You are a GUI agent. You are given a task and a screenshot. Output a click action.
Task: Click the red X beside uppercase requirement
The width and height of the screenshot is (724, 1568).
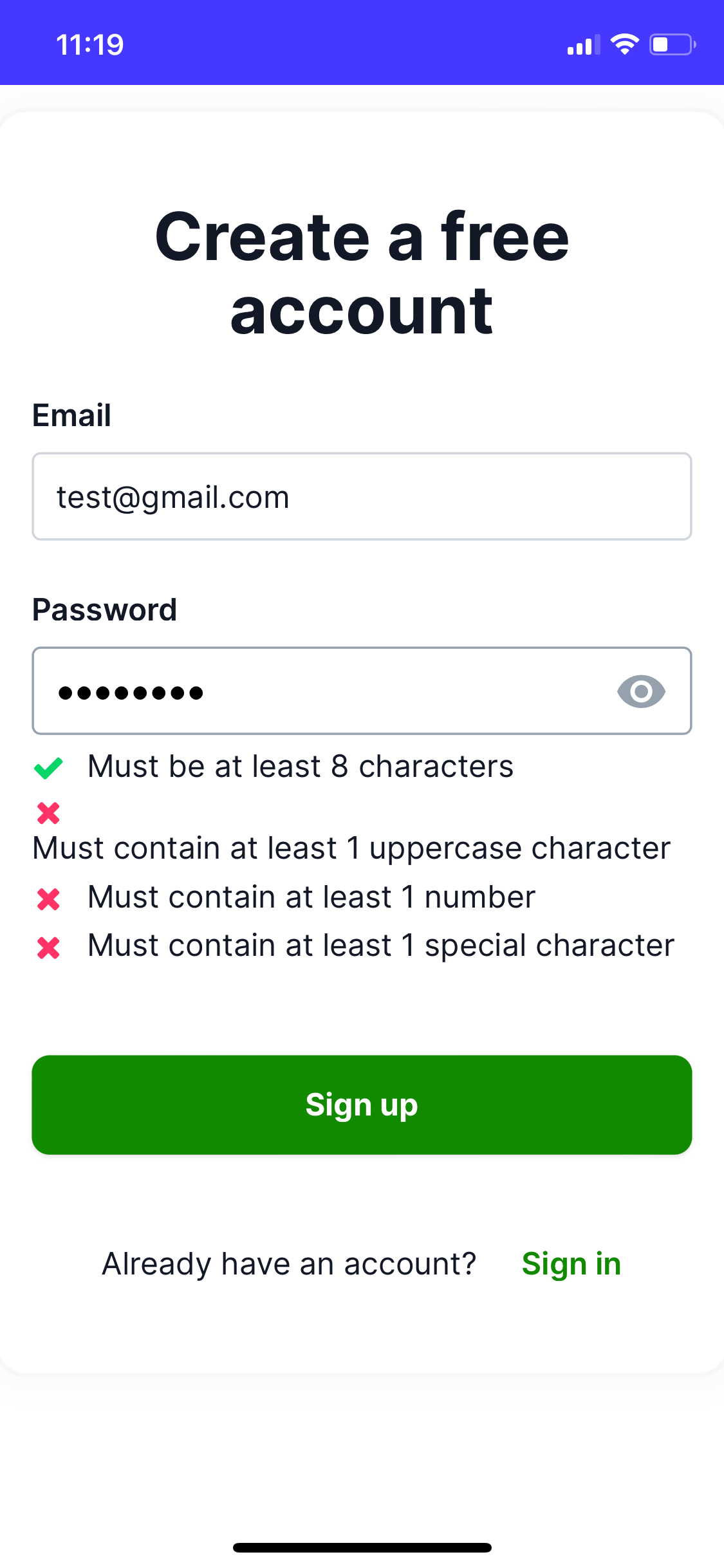48,813
